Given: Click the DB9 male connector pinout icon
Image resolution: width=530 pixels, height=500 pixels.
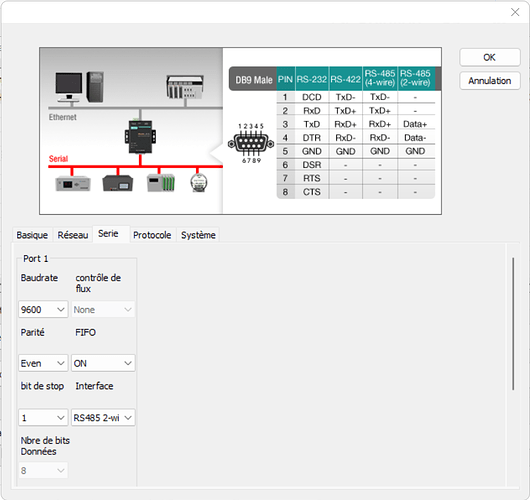Looking at the screenshot, I should coord(251,143).
